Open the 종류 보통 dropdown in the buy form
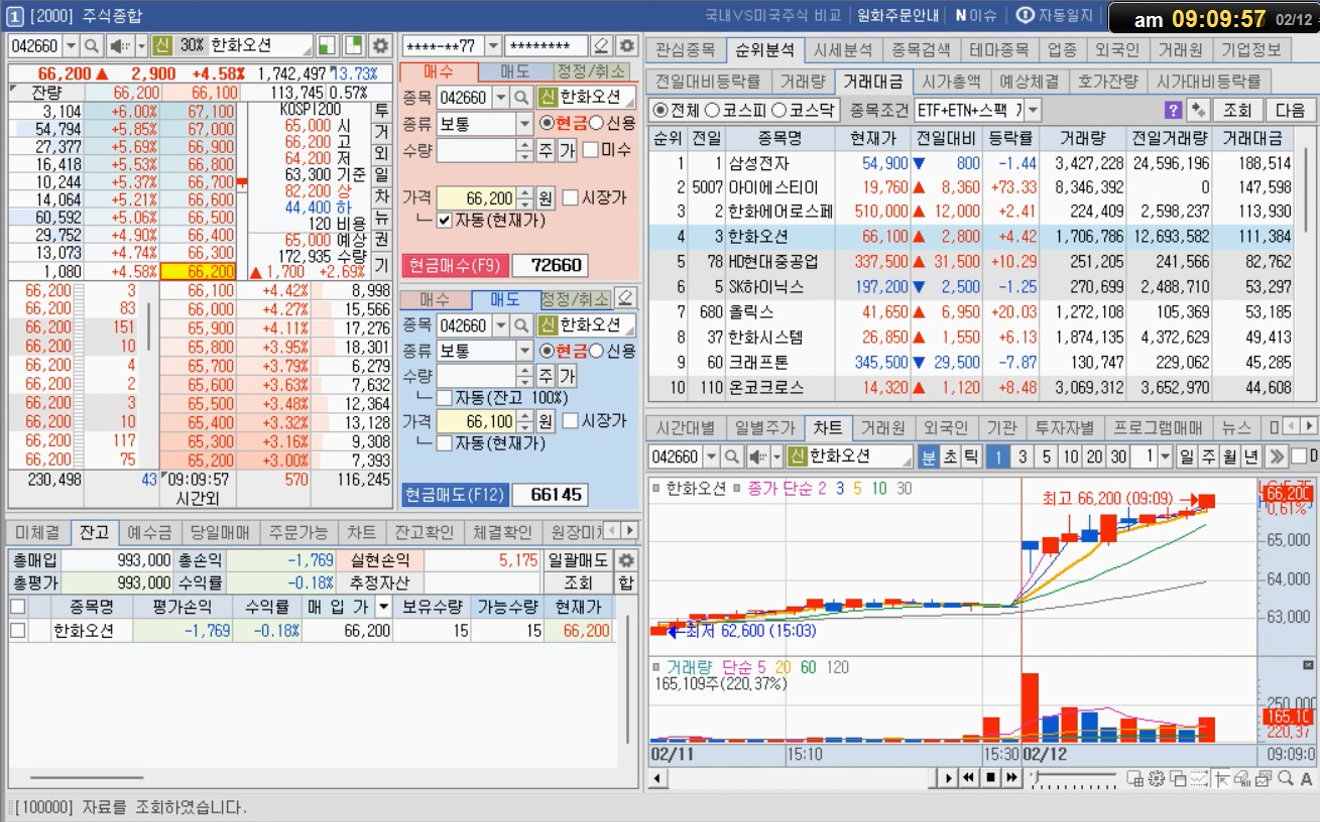Image resolution: width=1320 pixels, height=822 pixels. click(525, 124)
